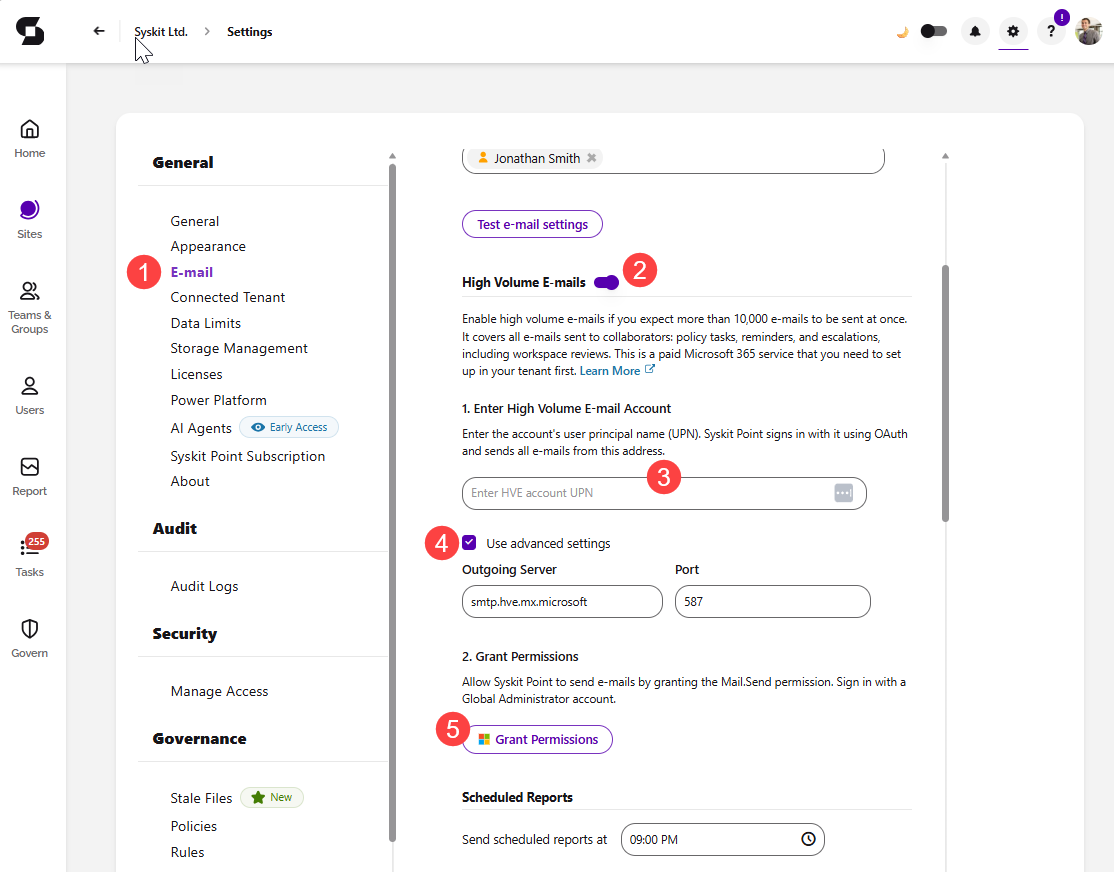
Task: Click the ellipsis icon in UPN field
Action: tap(843, 493)
